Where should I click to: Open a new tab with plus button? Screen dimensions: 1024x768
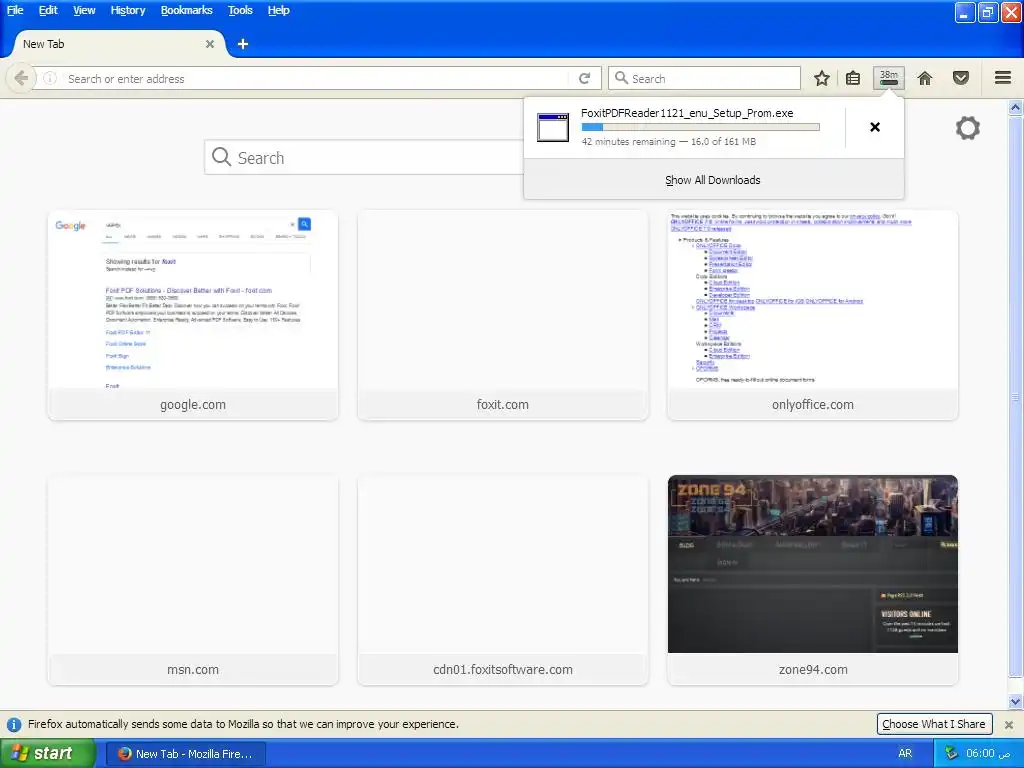coord(243,44)
